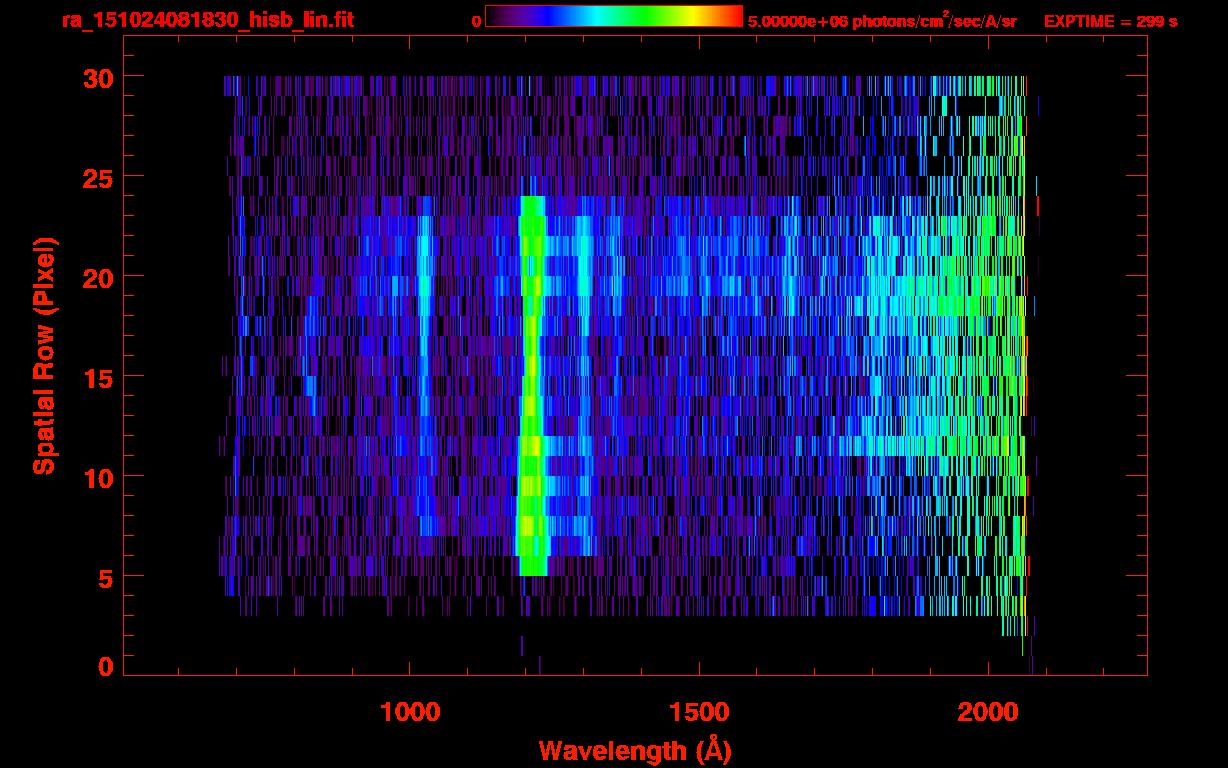Click the y-axis tick label 0
The image size is (1228, 768).
[x=103, y=666]
